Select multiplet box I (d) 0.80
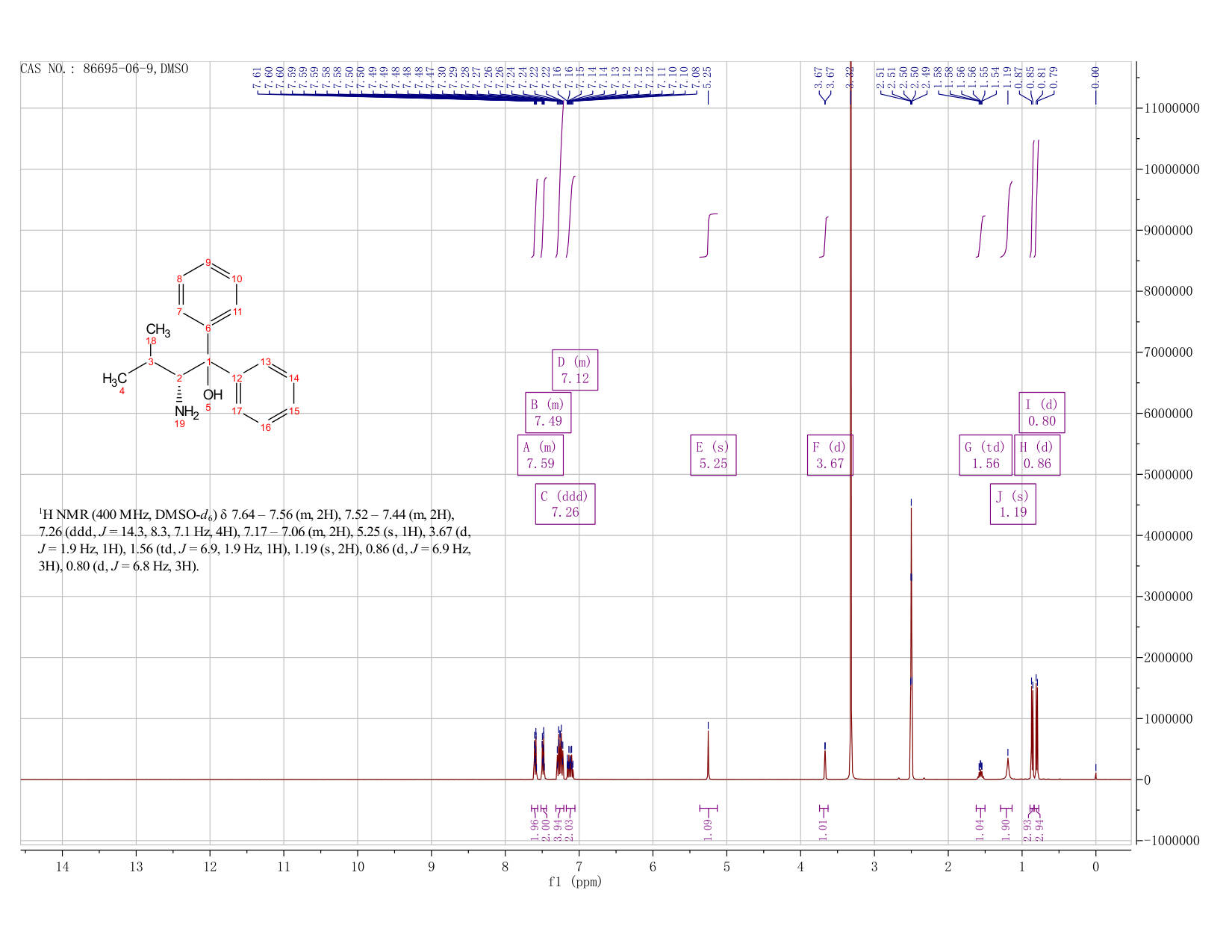Image resolution: width=1232 pixels, height=952 pixels. pyautogui.click(x=1042, y=413)
